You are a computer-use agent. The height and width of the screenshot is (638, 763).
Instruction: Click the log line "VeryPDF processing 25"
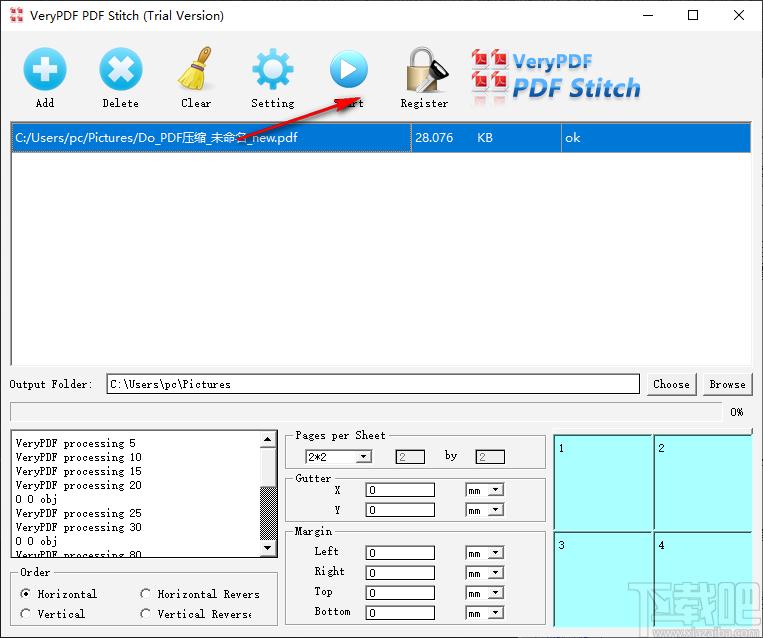78,513
